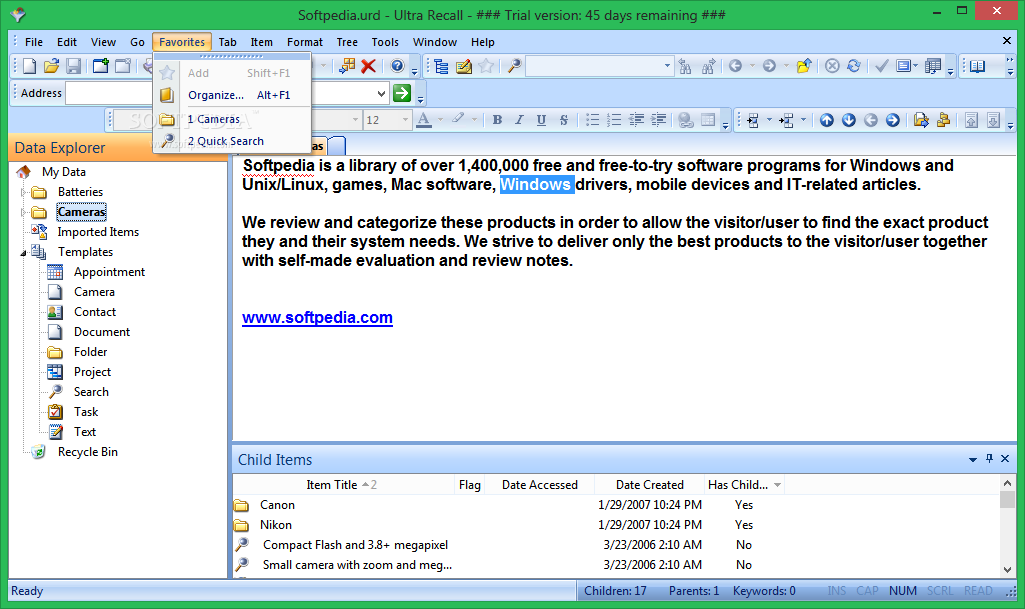Open a new tab with the plus-window icon
The image size is (1025, 609).
pyautogui.click(x=101, y=66)
